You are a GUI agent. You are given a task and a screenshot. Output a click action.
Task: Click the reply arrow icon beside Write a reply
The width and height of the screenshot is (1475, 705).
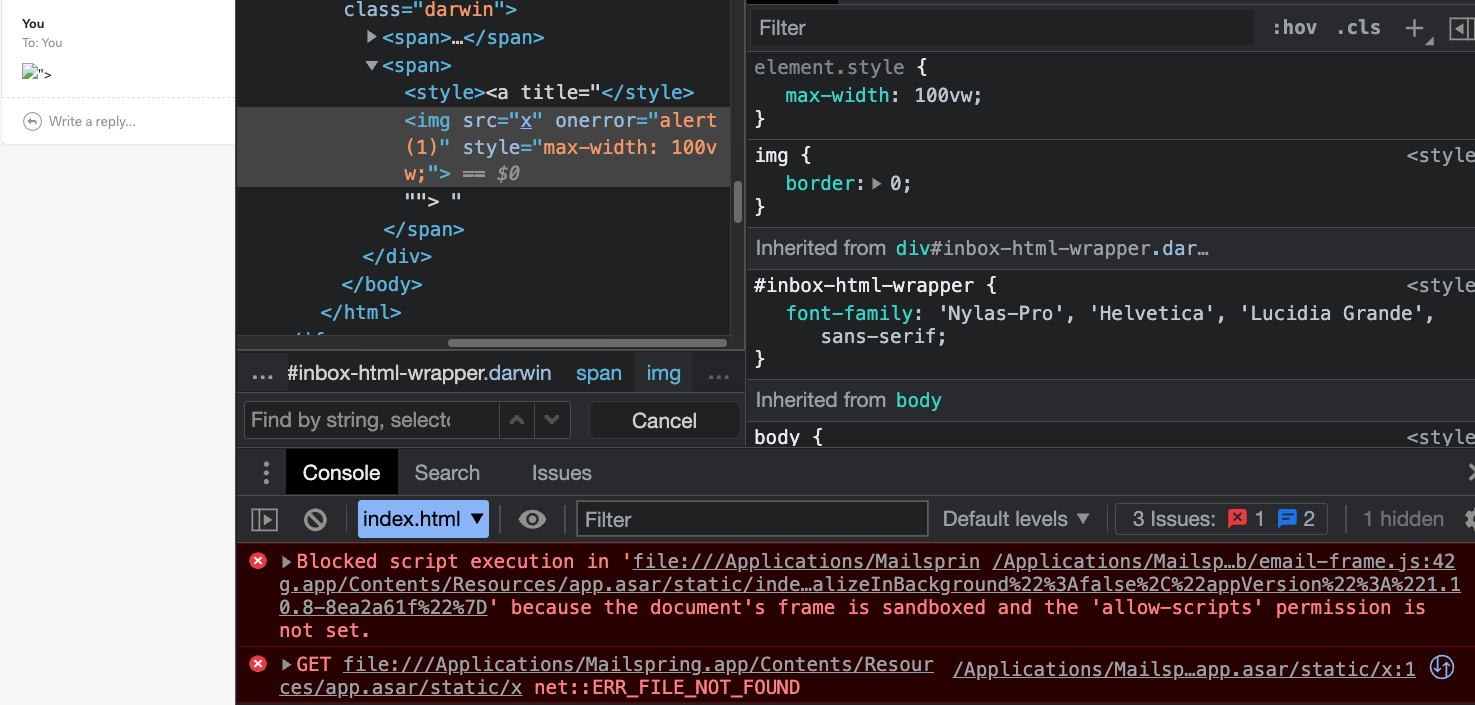pyautogui.click(x=32, y=121)
